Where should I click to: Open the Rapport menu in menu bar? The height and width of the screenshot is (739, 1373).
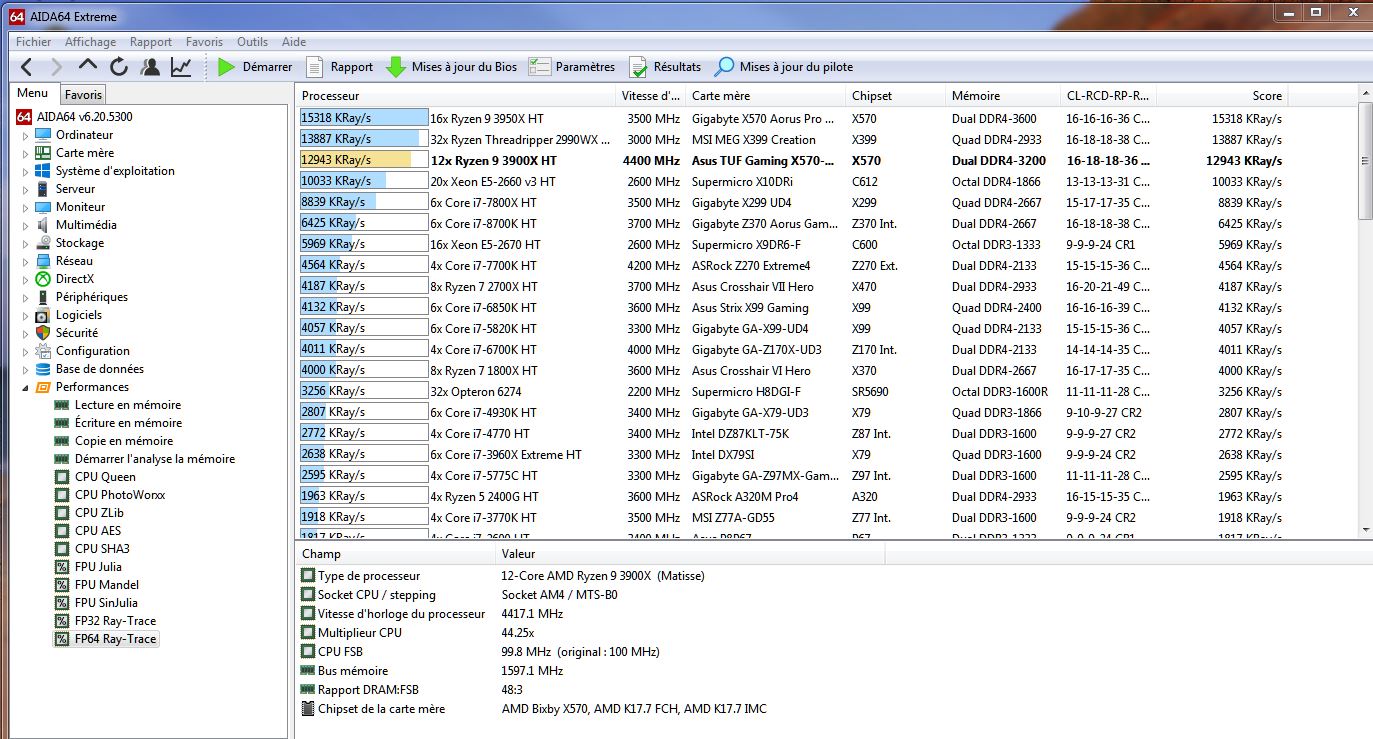pyautogui.click(x=151, y=42)
